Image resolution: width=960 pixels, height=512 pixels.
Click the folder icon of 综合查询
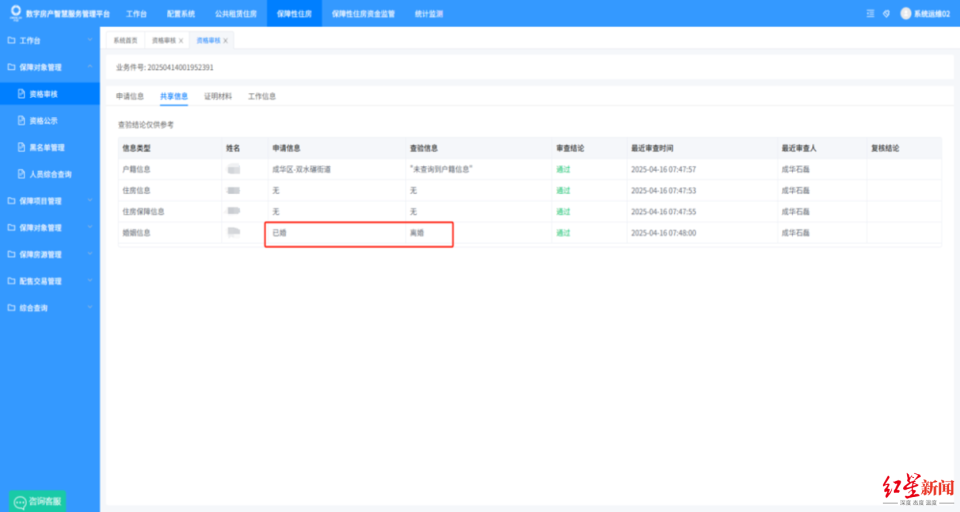tap(11, 308)
